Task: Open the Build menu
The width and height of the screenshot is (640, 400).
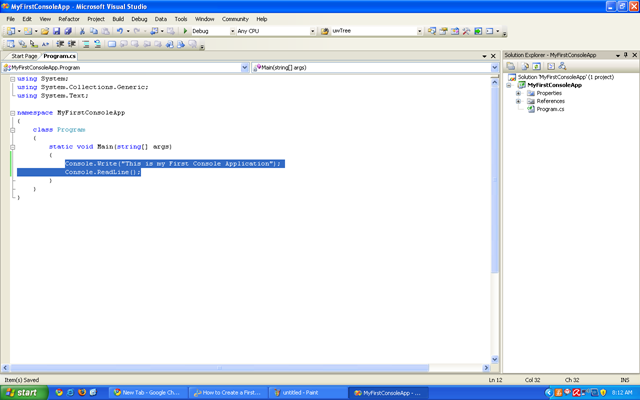Action: pos(118,19)
